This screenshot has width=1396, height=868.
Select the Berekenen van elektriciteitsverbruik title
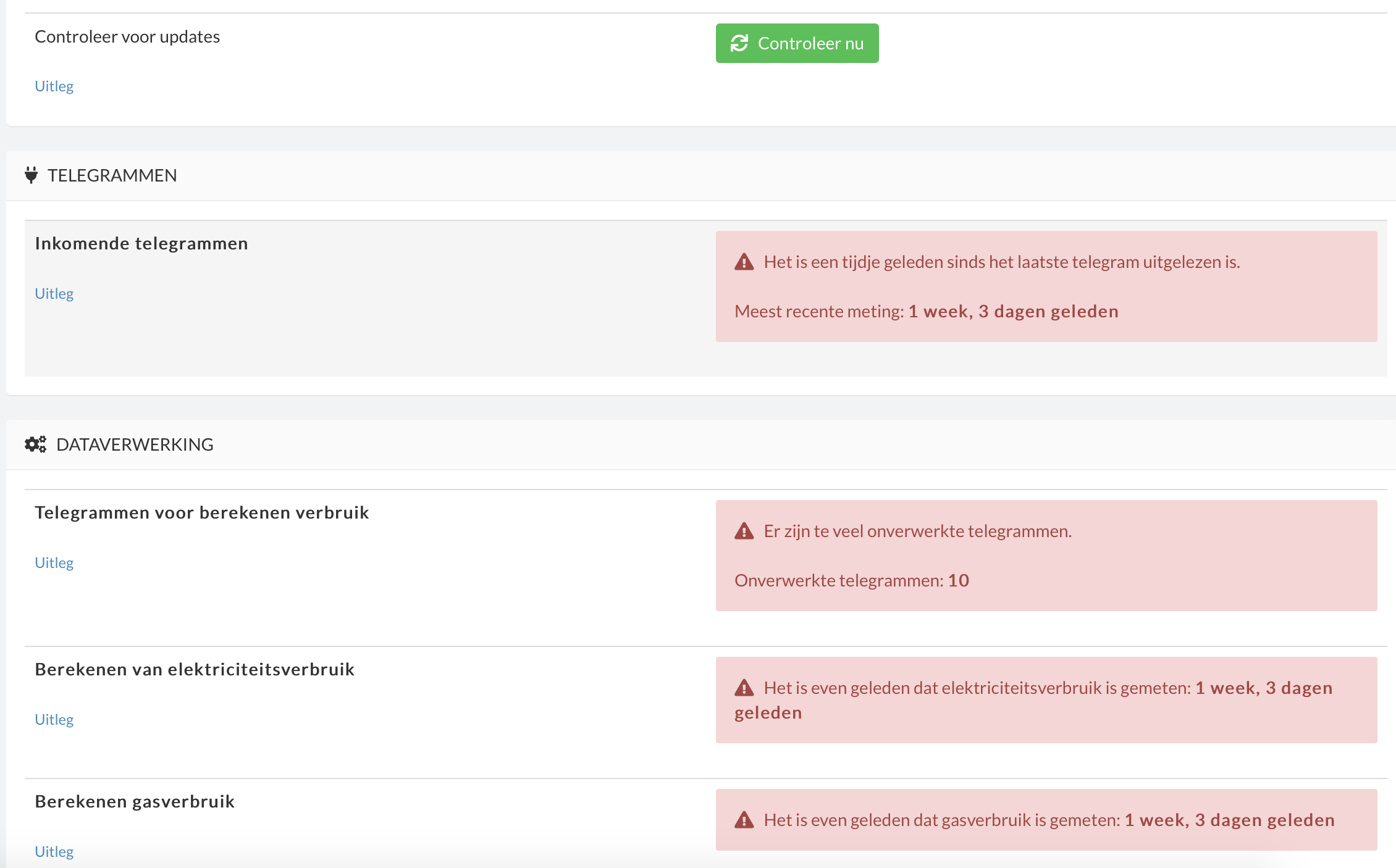(x=195, y=669)
